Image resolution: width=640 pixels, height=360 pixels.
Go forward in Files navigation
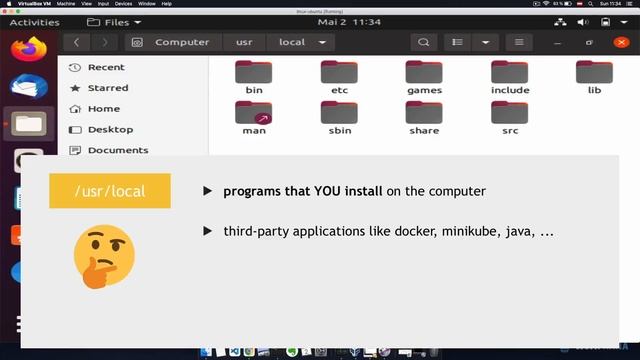[x=105, y=42]
